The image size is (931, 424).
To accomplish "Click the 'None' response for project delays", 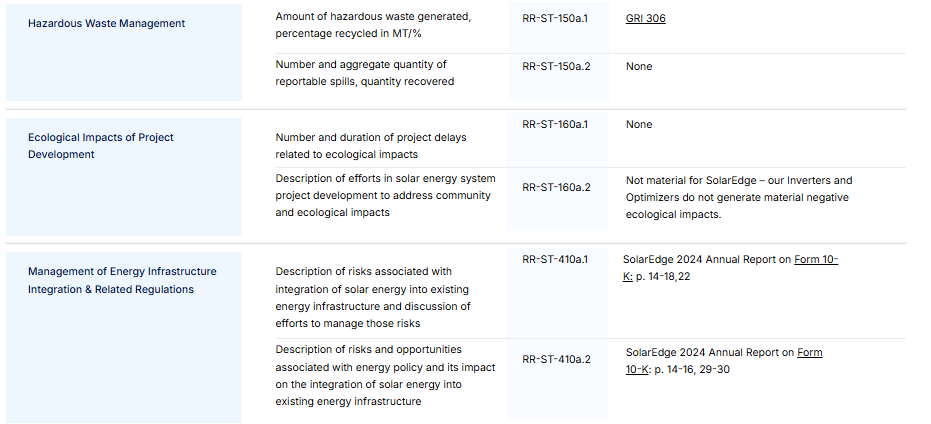I will click(639, 125).
